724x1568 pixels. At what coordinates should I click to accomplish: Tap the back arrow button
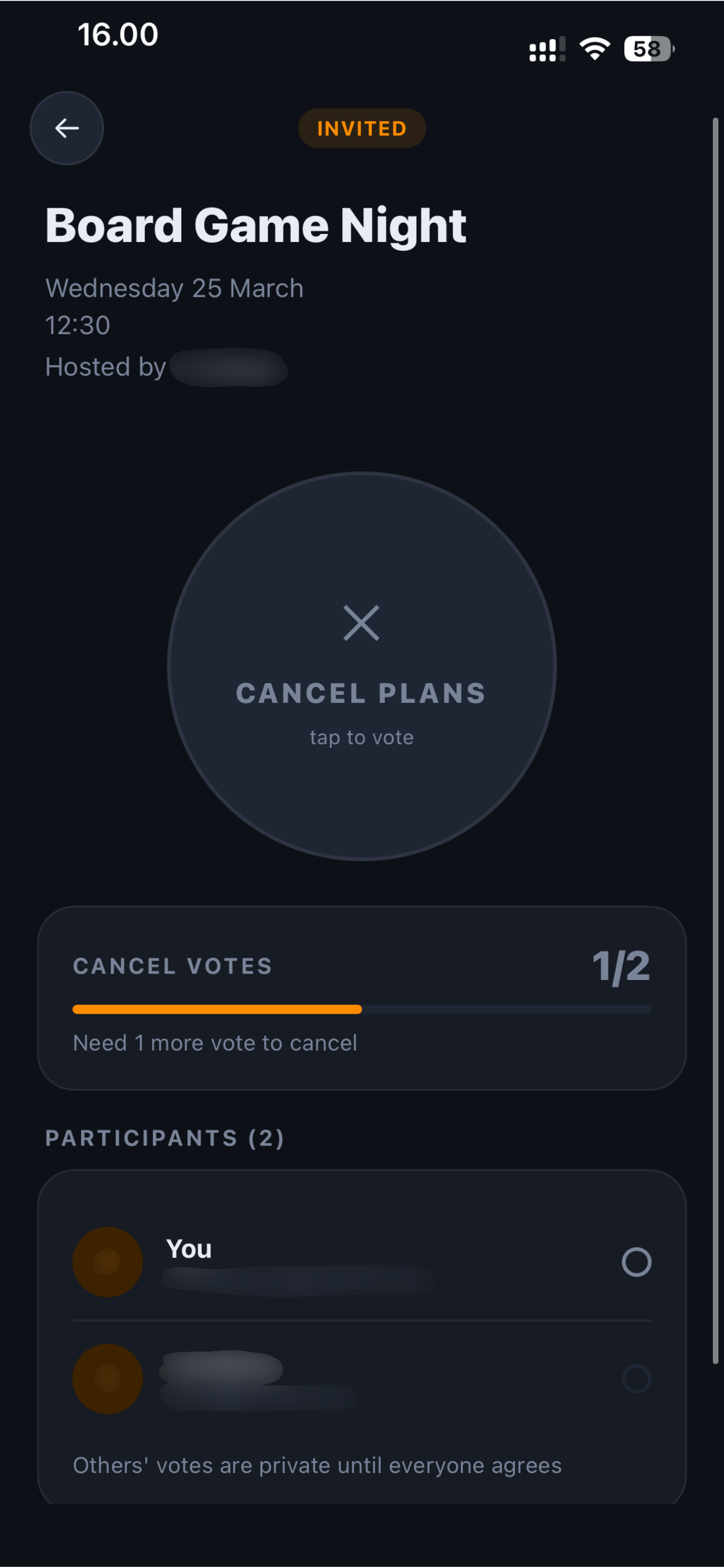[x=67, y=128]
